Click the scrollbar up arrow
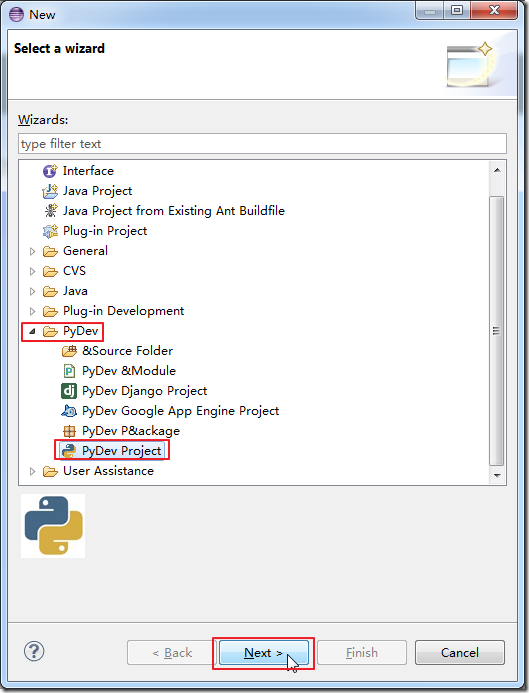The image size is (529, 693). [x=497, y=170]
